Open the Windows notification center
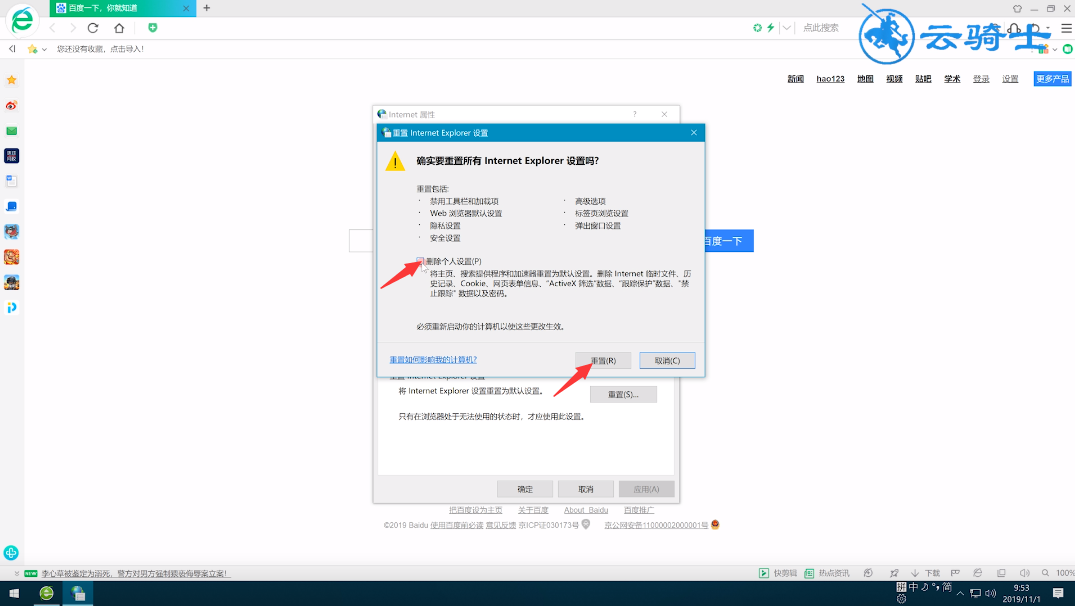This screenshot has width=1075, height=606. [1059, 593]
